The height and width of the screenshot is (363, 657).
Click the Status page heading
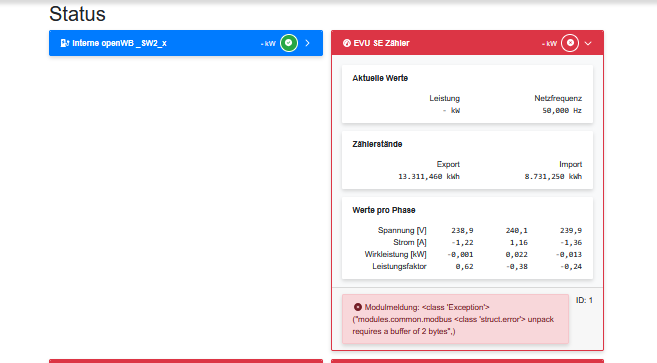pyautogui.click(x=78, y=14)
